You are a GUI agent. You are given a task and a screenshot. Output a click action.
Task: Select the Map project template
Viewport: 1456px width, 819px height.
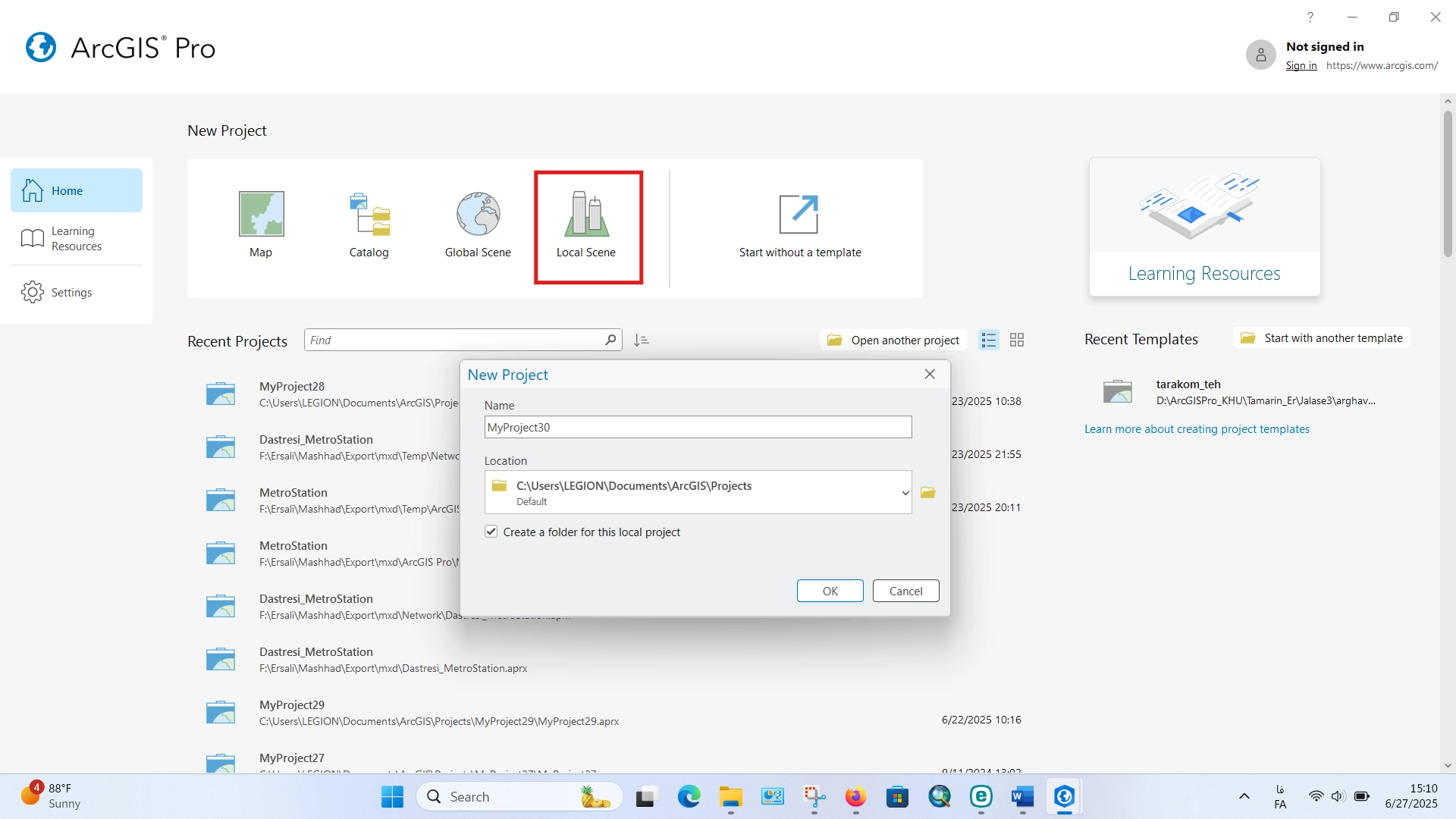click(261, 225)
